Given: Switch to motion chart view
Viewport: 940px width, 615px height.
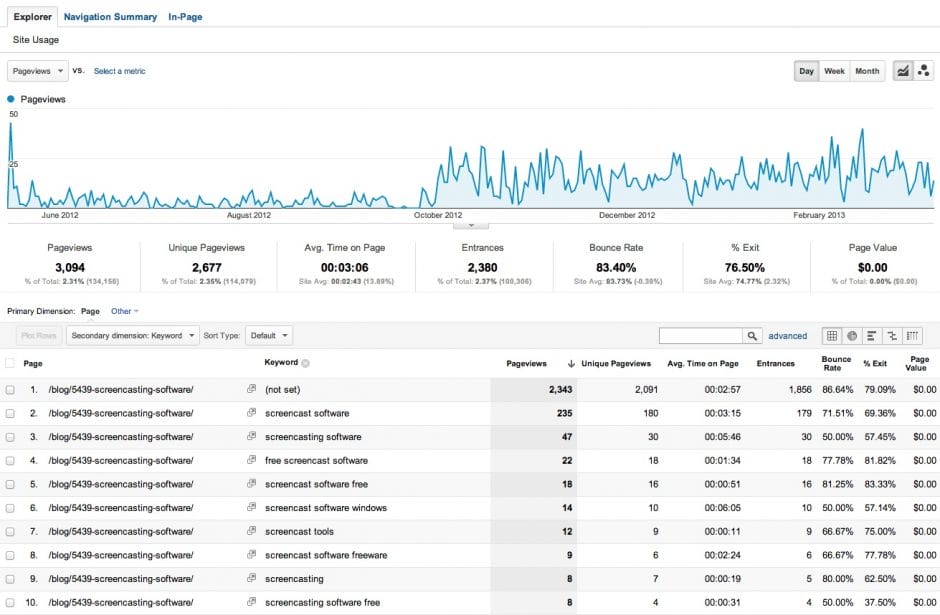Looking at the screenshot, I should pos(924,71).
